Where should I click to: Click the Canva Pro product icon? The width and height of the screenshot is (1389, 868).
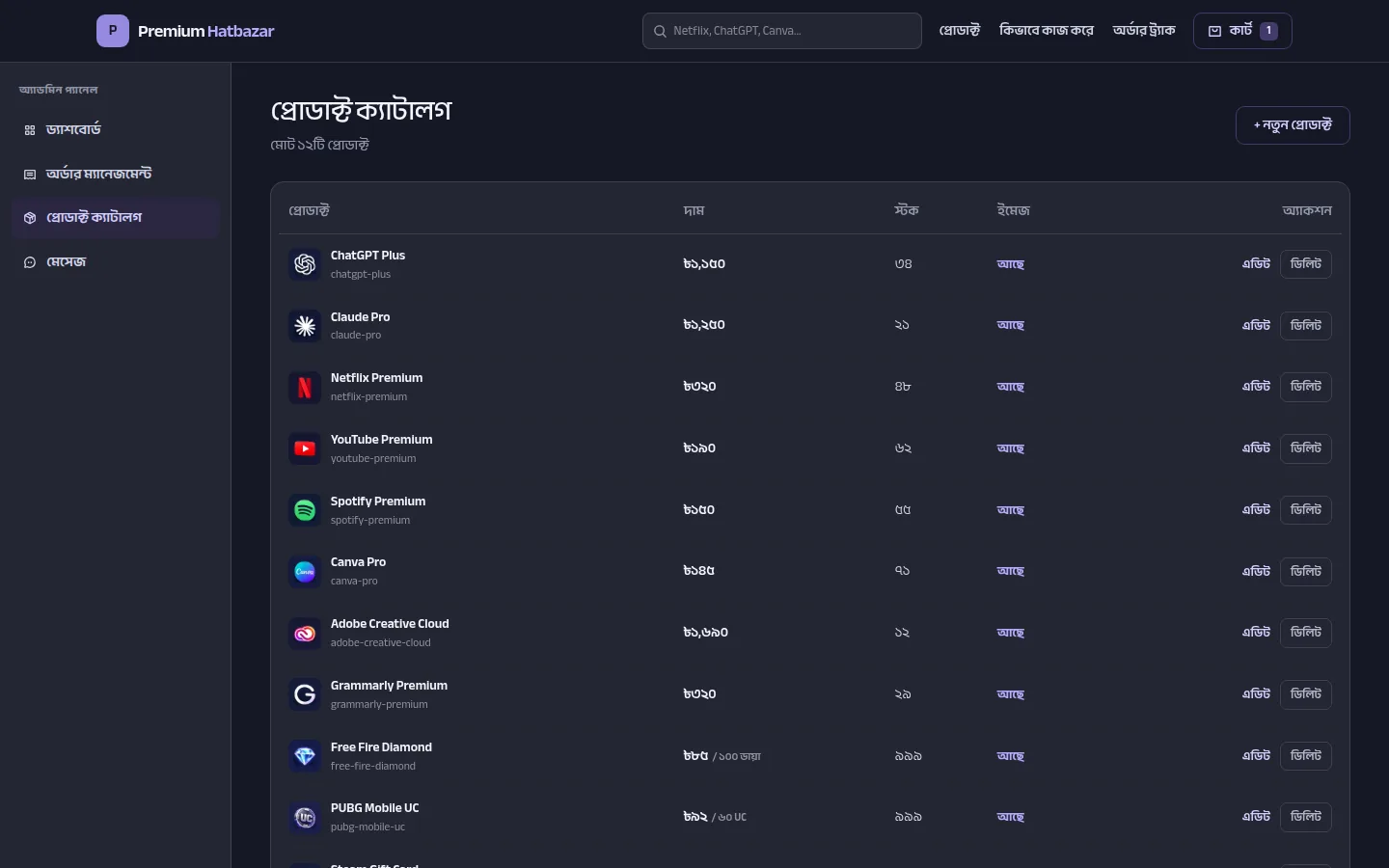[x=305, y=571]
